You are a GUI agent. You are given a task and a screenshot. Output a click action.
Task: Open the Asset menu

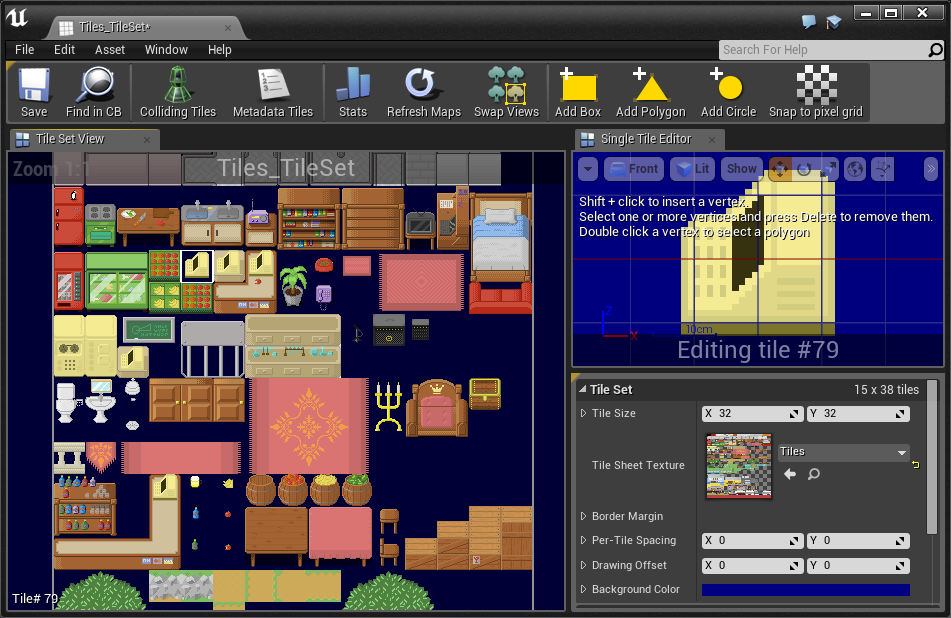pos(108,49)
